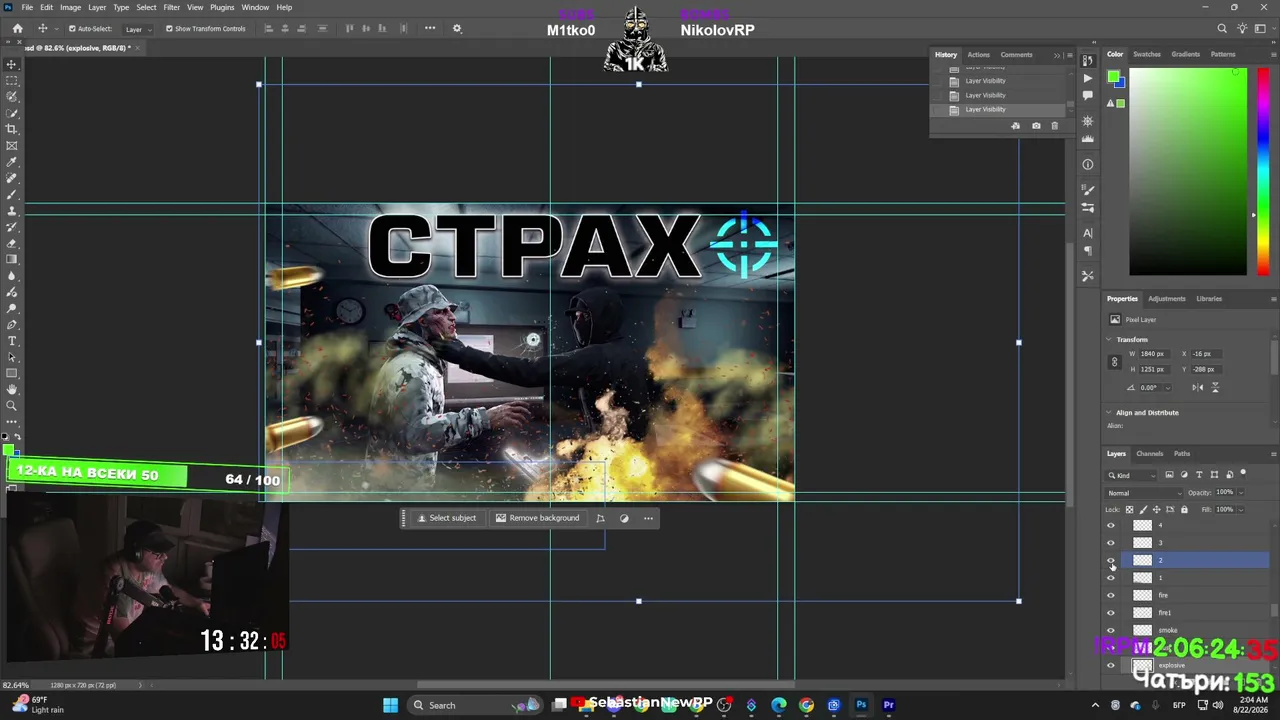Open the Image menu
The width and height of the screenshot is (1280, 720).
tap(70, 7)
